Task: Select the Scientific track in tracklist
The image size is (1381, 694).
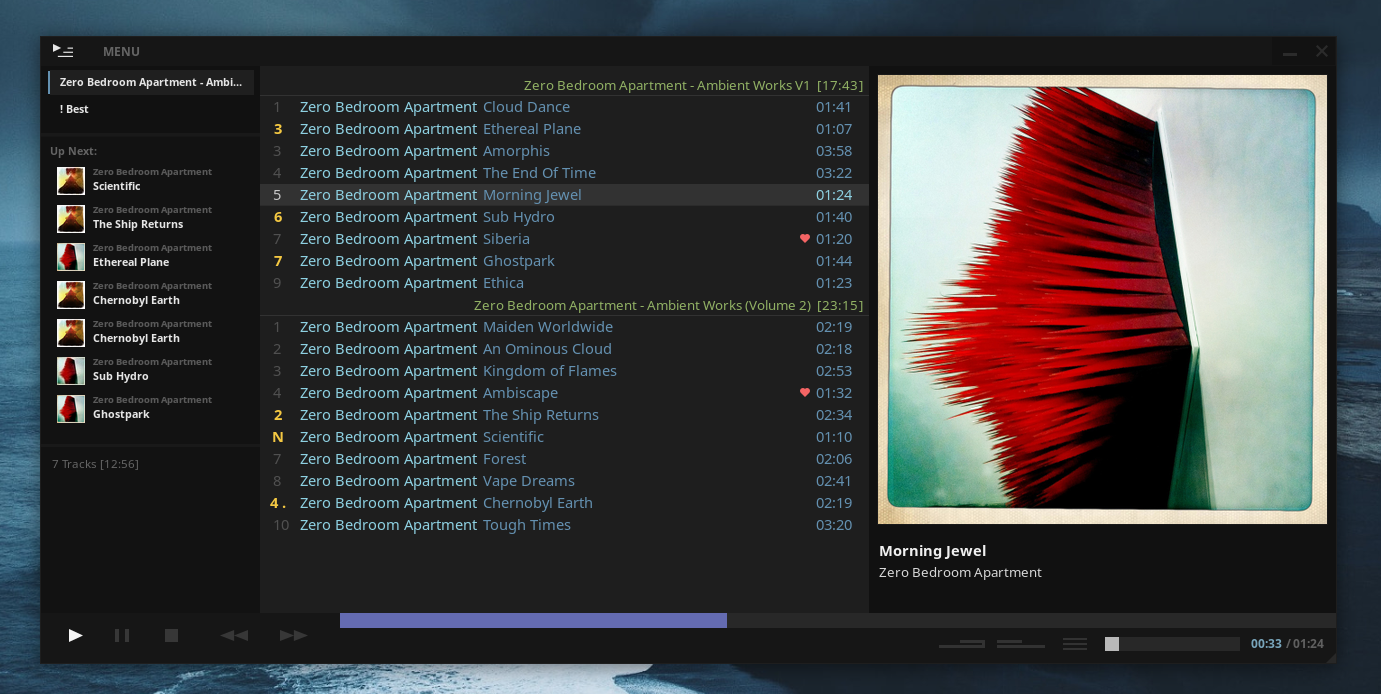Action: 565,437
